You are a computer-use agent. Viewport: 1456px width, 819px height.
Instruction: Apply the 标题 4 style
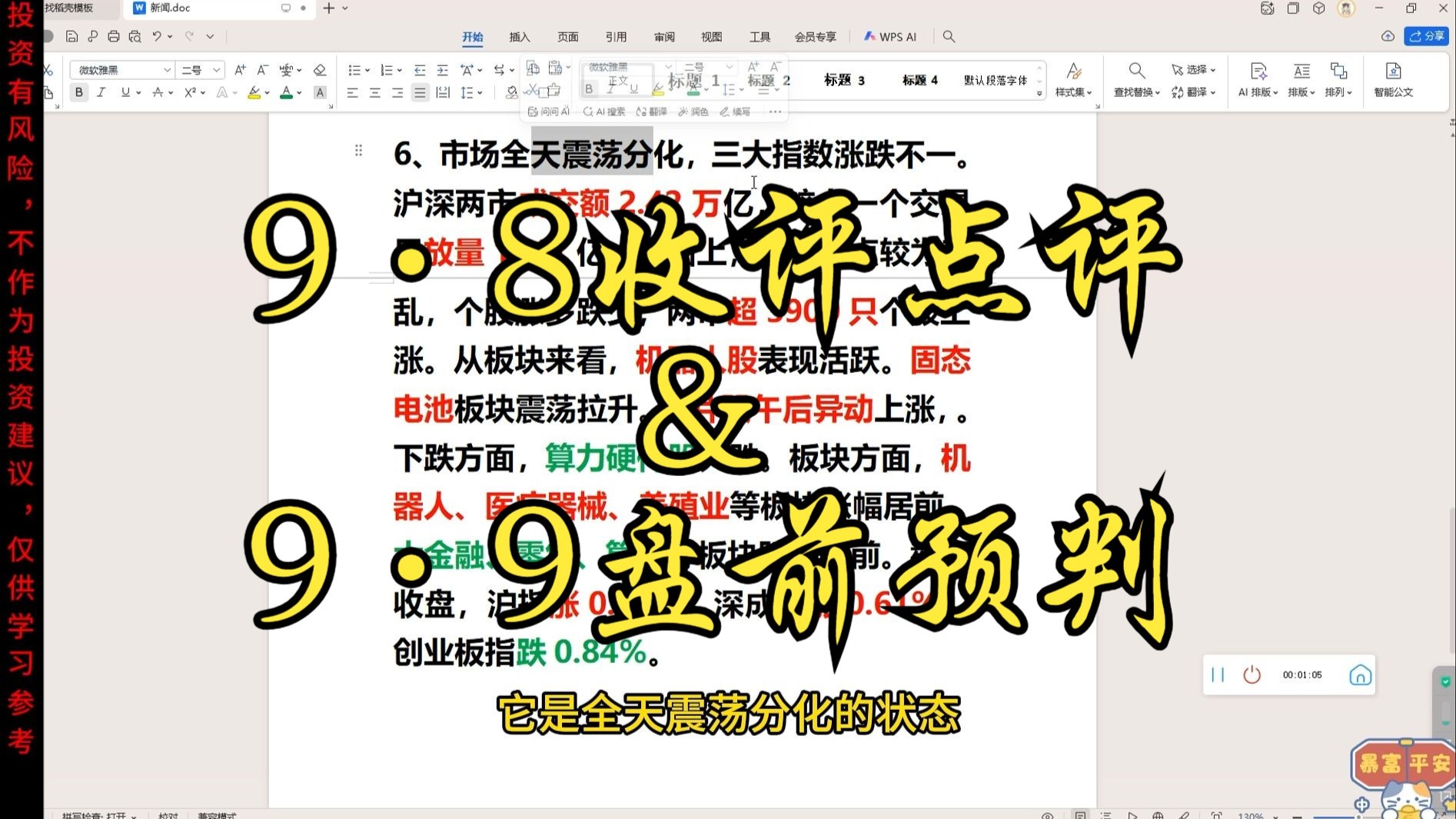919,80
